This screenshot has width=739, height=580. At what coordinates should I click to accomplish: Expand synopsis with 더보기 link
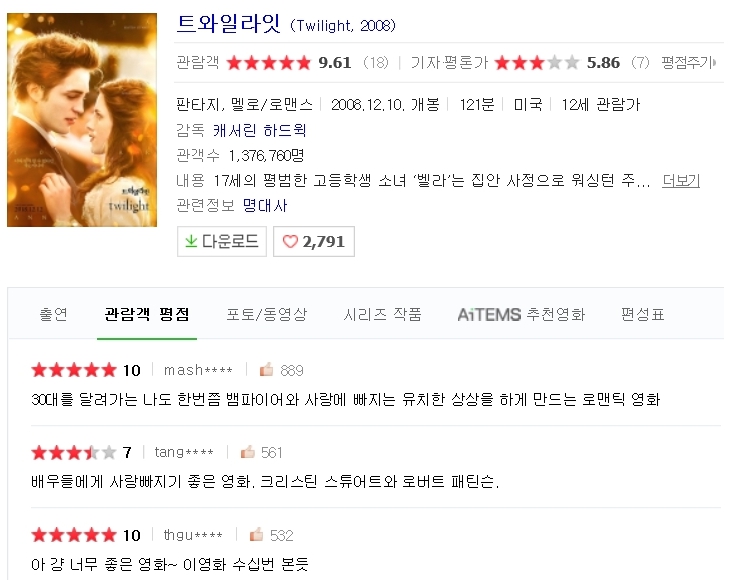(681, 180)
